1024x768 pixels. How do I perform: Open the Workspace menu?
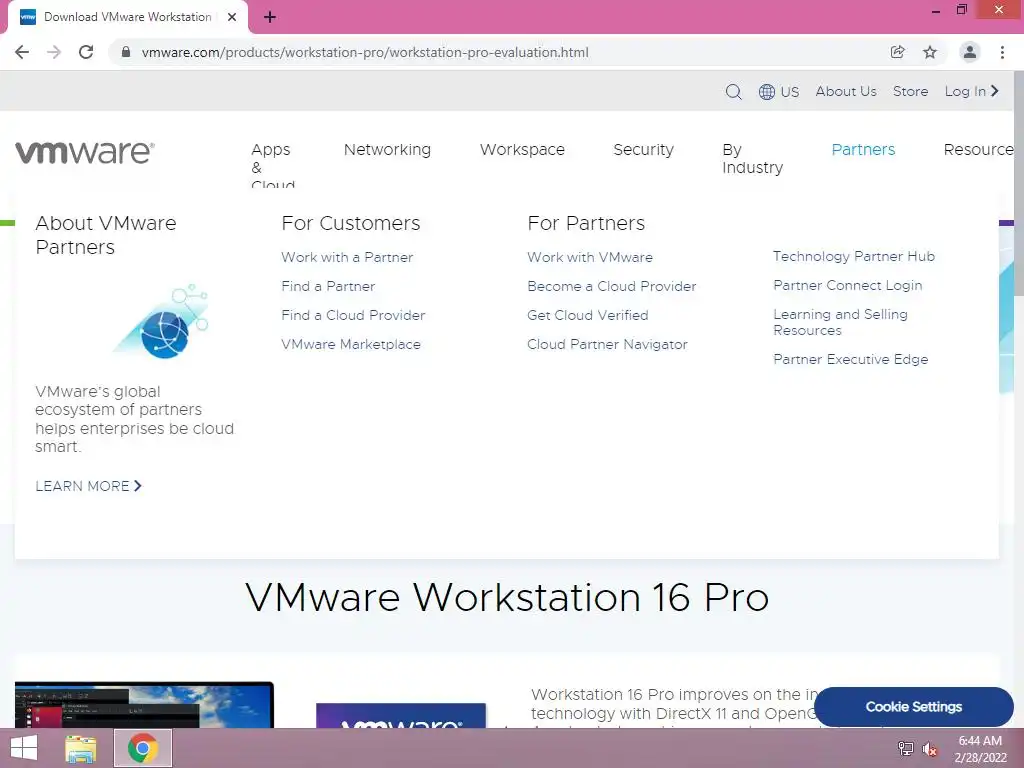click(x=522, y=150)
